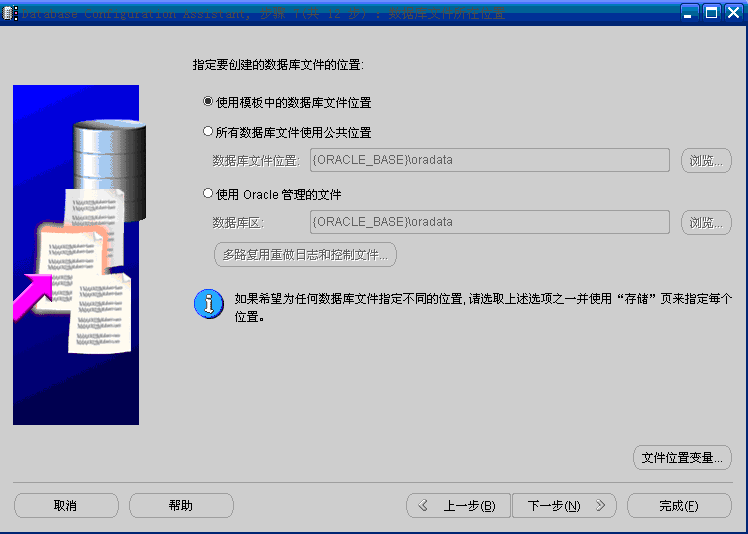
Task: Click the left chevron on 上一步(B) button
Action: pos(423,505)
